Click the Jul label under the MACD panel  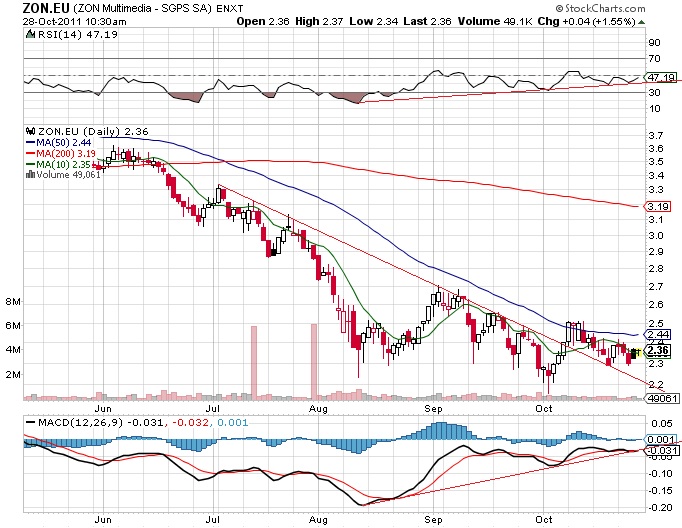click(212, 520)
